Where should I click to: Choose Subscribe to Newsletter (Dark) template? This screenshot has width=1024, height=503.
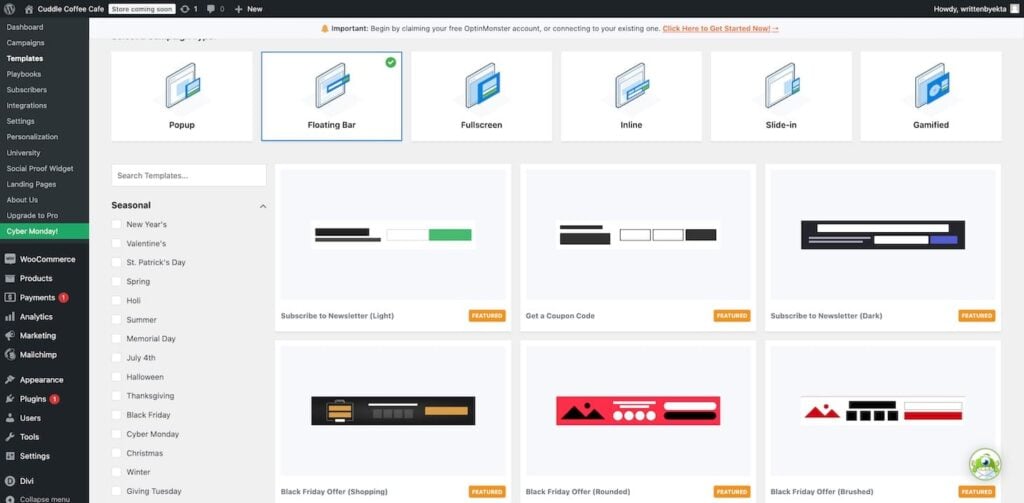coord(883,247)
